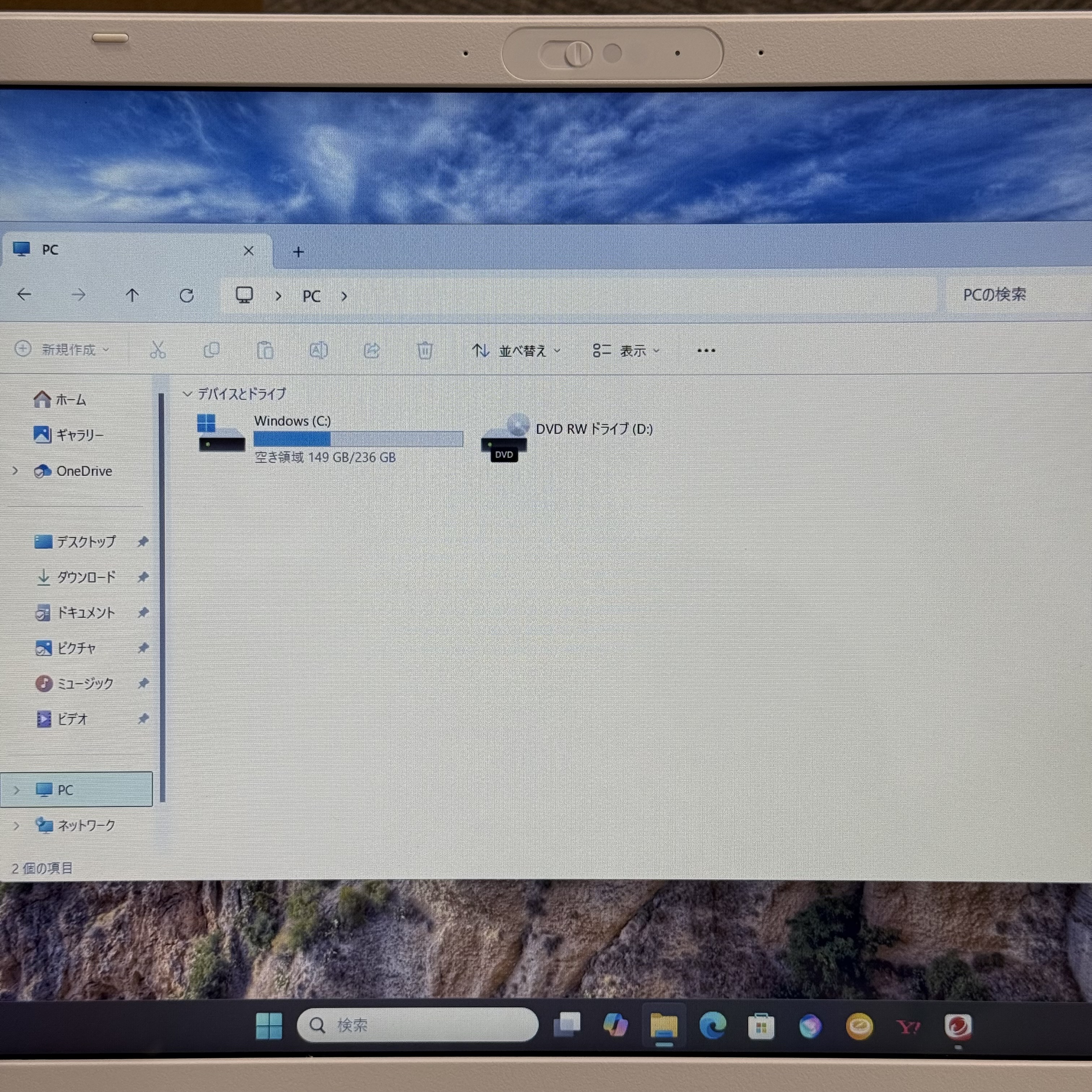Click the Up directory arrow
The width and height of the screenshot is (1092, 1092).
click(132, 295)
